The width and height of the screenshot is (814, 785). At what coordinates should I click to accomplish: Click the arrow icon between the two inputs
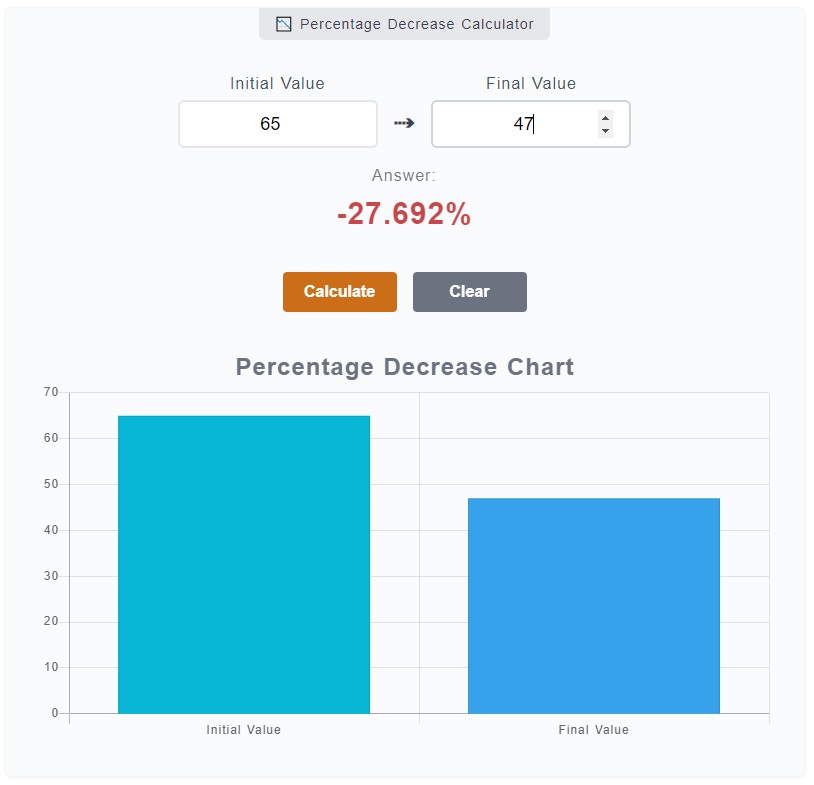(x=404, y=123)
